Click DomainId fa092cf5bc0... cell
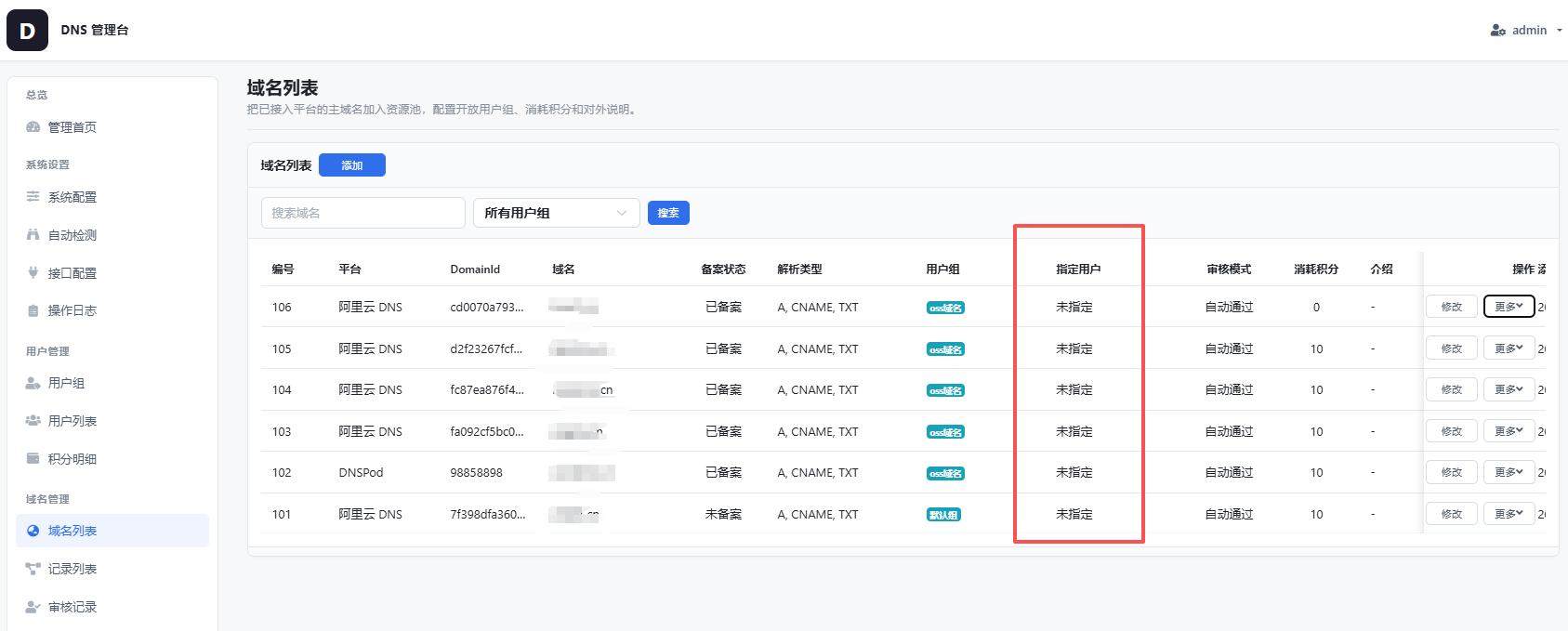Image resolution: width=1568 pixels, height=631 pixels. tap(487, 431)
